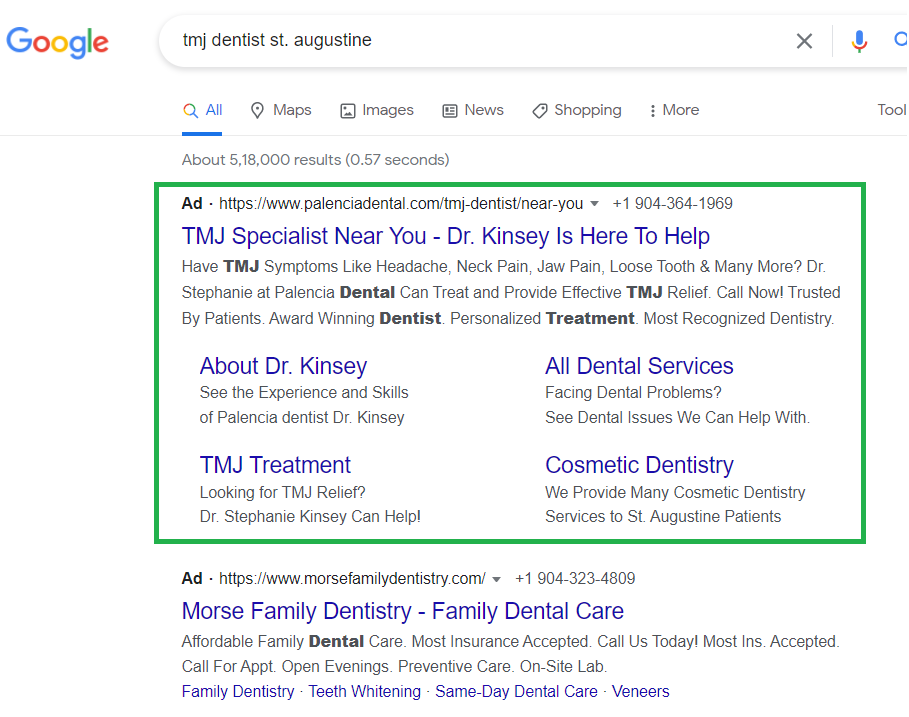Open the Tools options
909x717 pixels.
(x=892, y=110)
